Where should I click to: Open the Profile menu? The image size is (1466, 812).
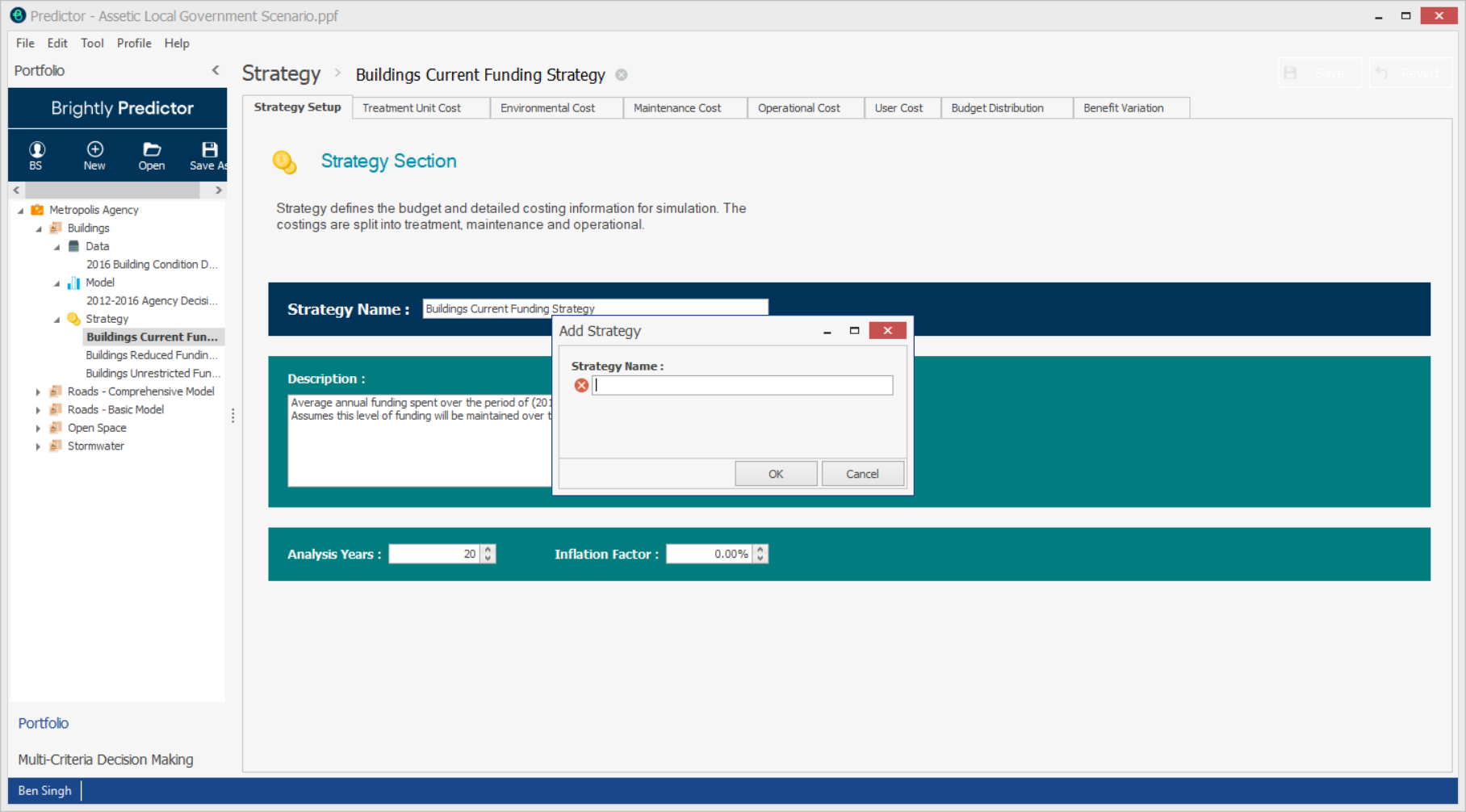tap(134, 44)
